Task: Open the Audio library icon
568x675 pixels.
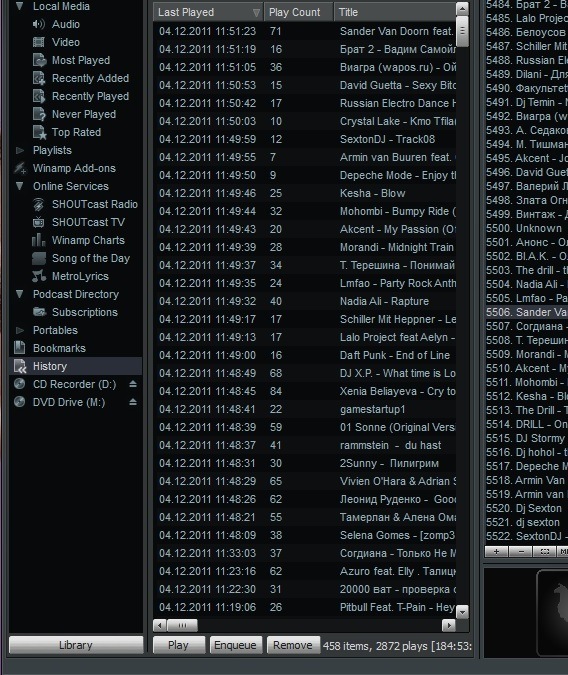Action: [39, 24]
